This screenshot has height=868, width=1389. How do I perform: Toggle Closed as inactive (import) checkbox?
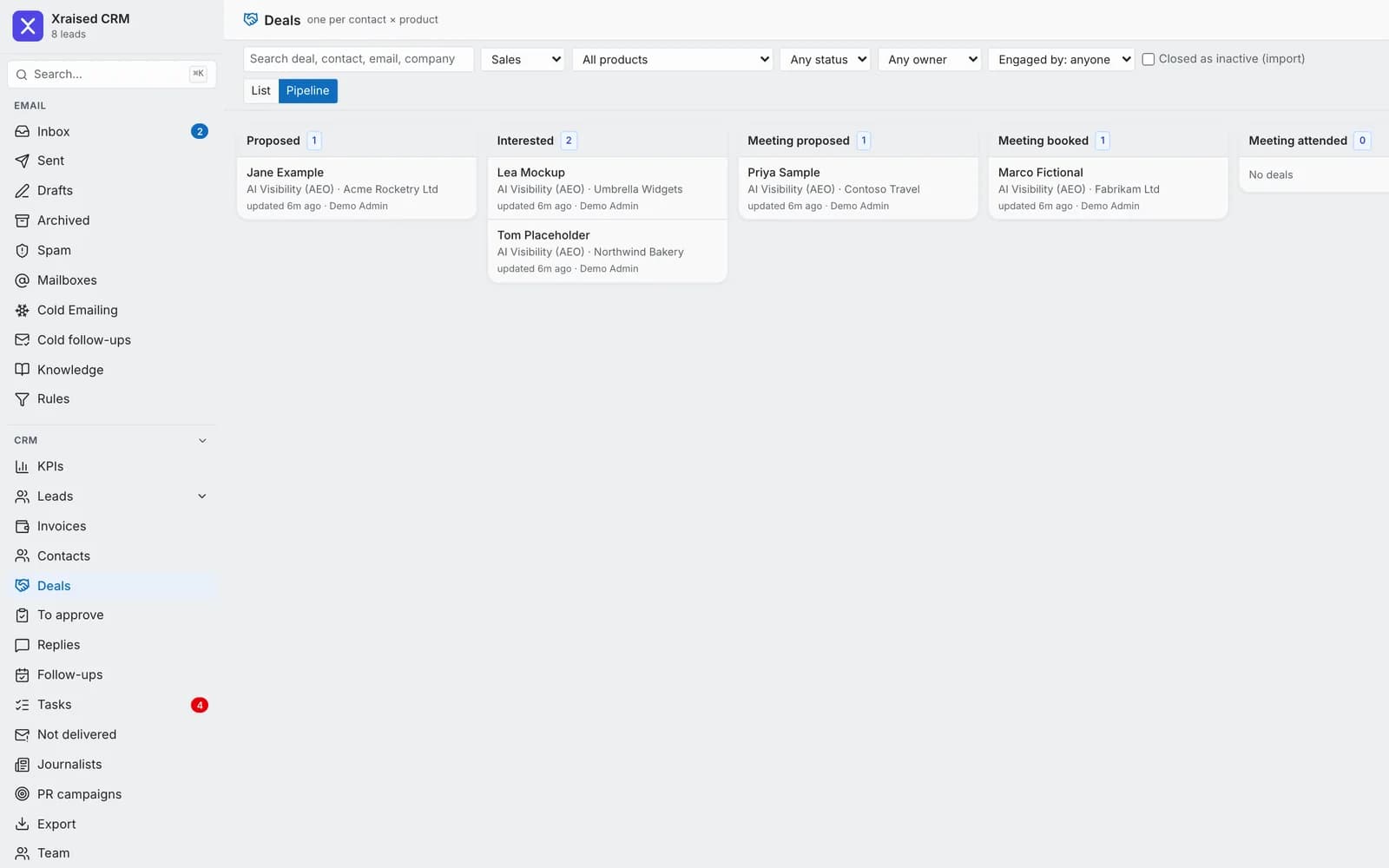(x=1149, y=59)
